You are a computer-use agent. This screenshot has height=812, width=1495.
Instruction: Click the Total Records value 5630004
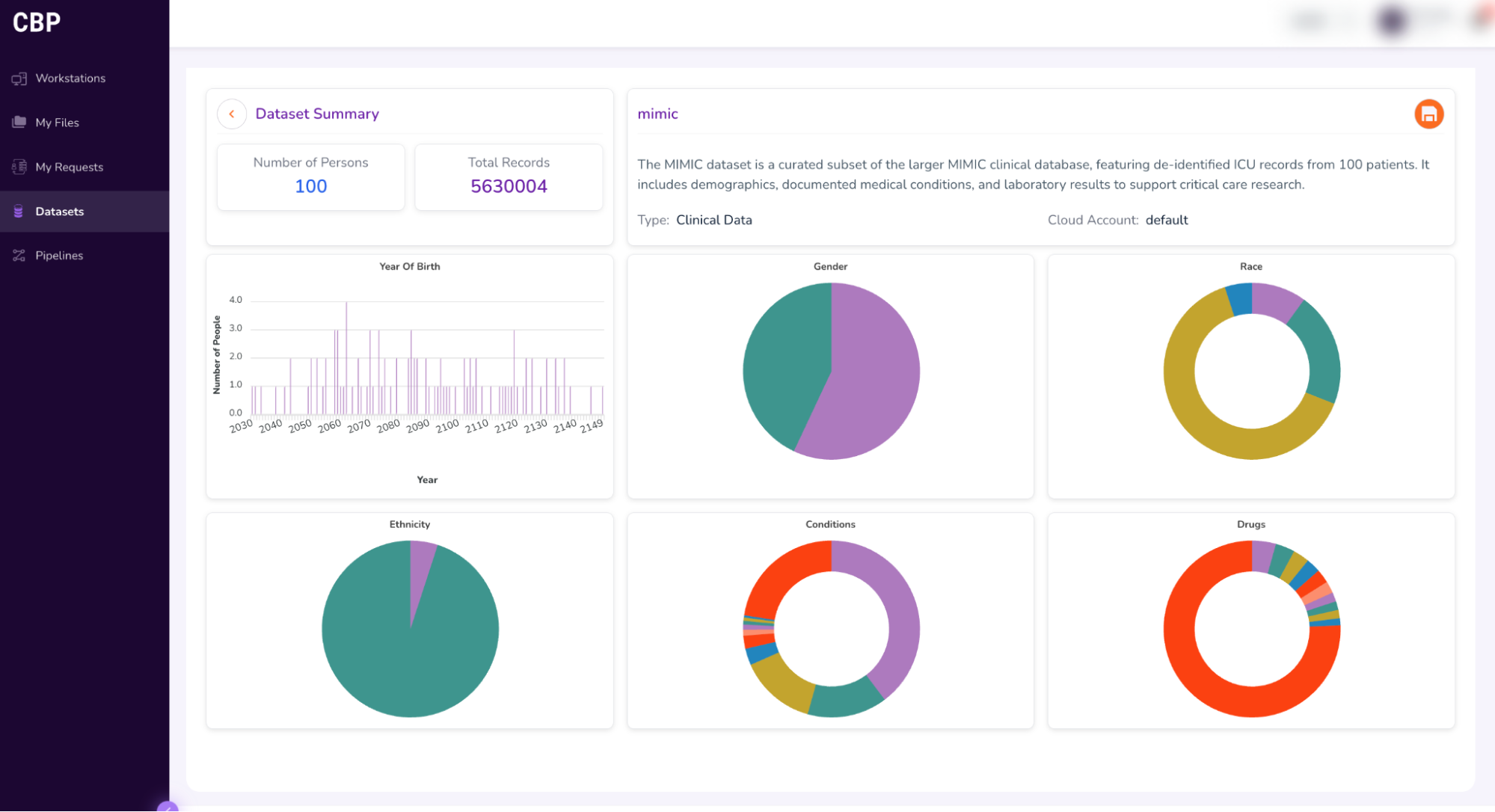509,186
